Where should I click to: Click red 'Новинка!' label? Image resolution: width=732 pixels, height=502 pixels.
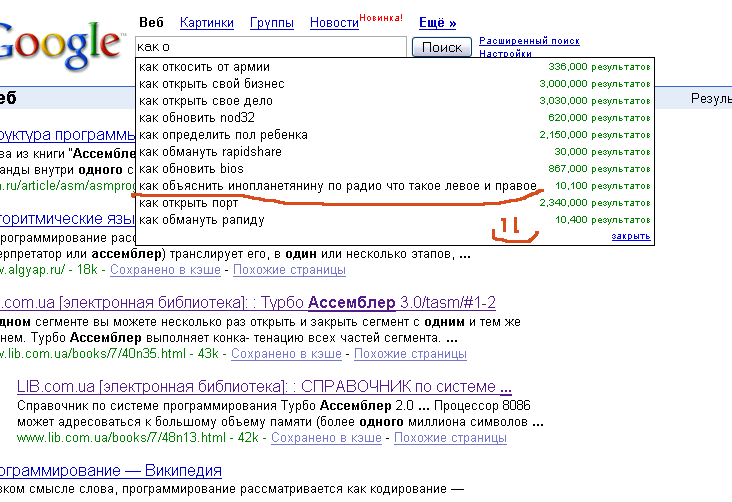pyautogui.click(x=381, y=18)
